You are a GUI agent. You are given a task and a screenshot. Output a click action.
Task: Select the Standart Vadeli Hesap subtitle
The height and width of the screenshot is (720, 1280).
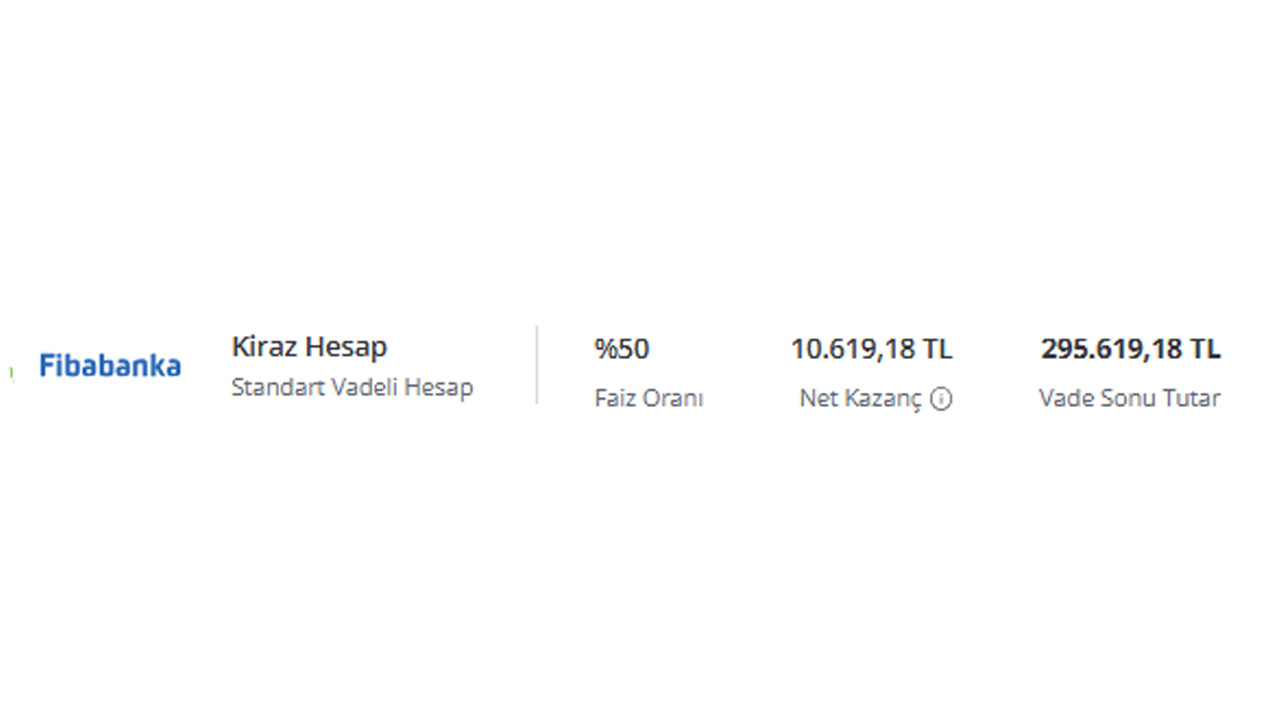click(352, 387)
